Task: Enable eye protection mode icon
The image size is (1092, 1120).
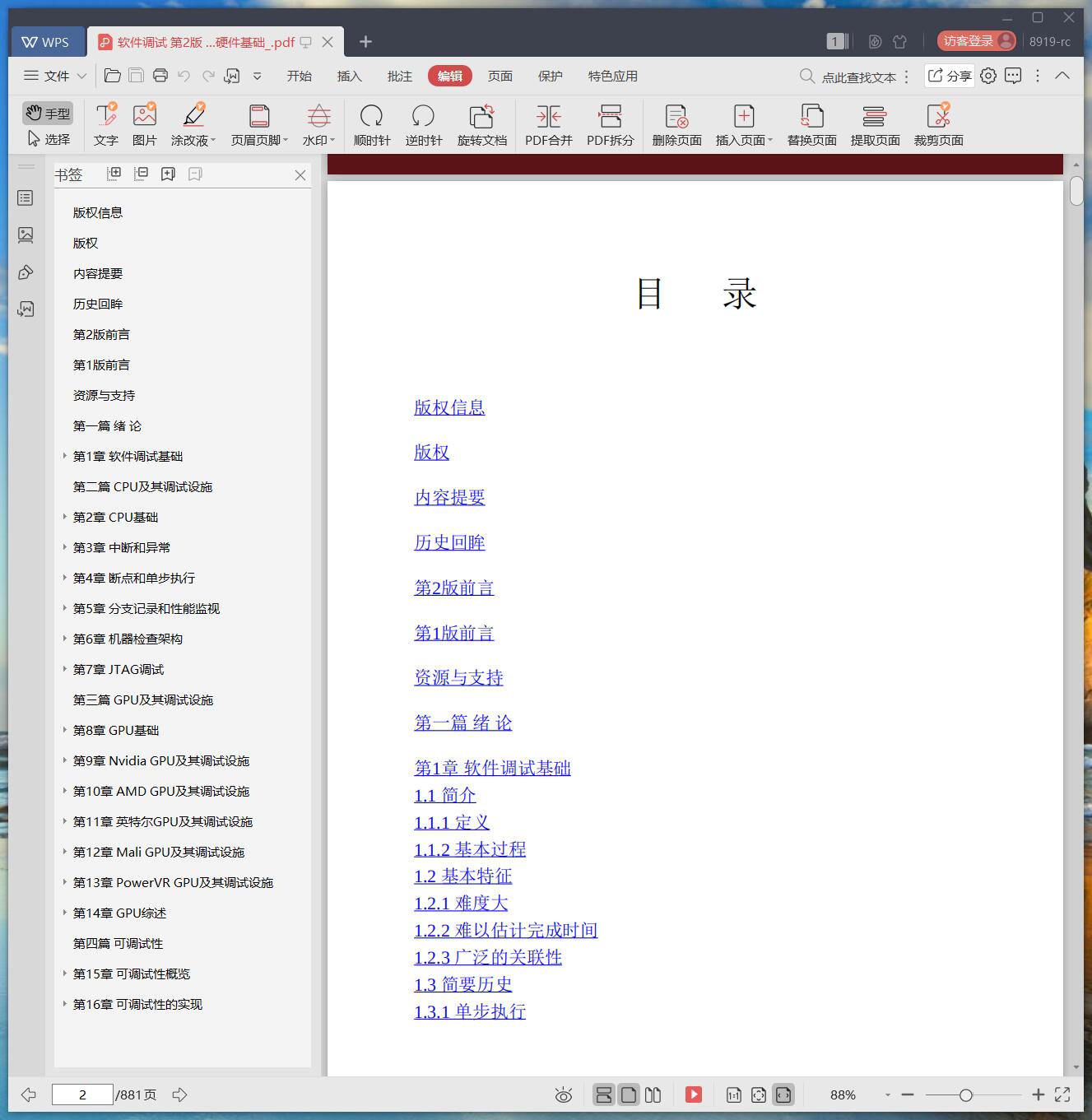Action: tap(564, 1095)
